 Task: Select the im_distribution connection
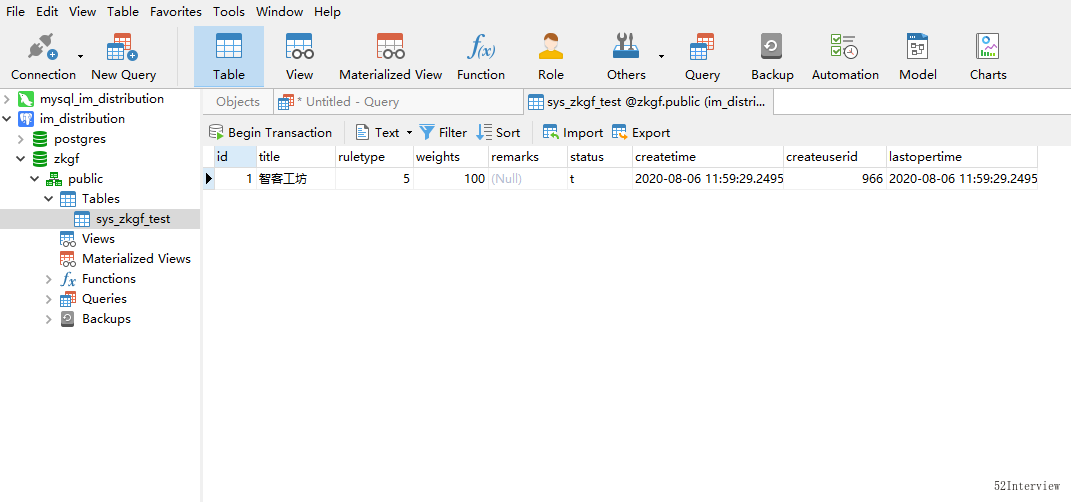click(x=82, y=119)
